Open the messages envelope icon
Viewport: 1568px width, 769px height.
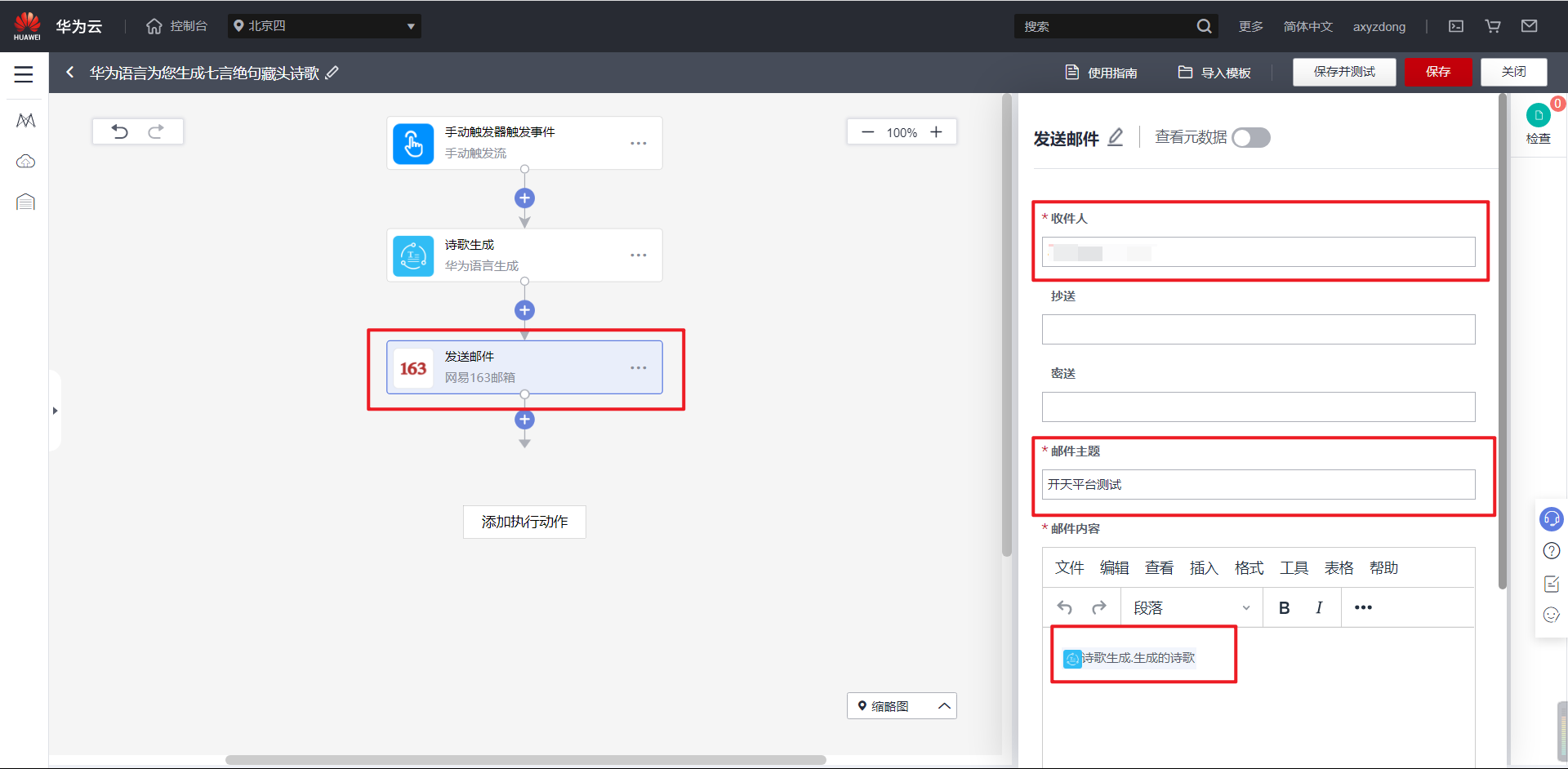(x=1530, y=26)
